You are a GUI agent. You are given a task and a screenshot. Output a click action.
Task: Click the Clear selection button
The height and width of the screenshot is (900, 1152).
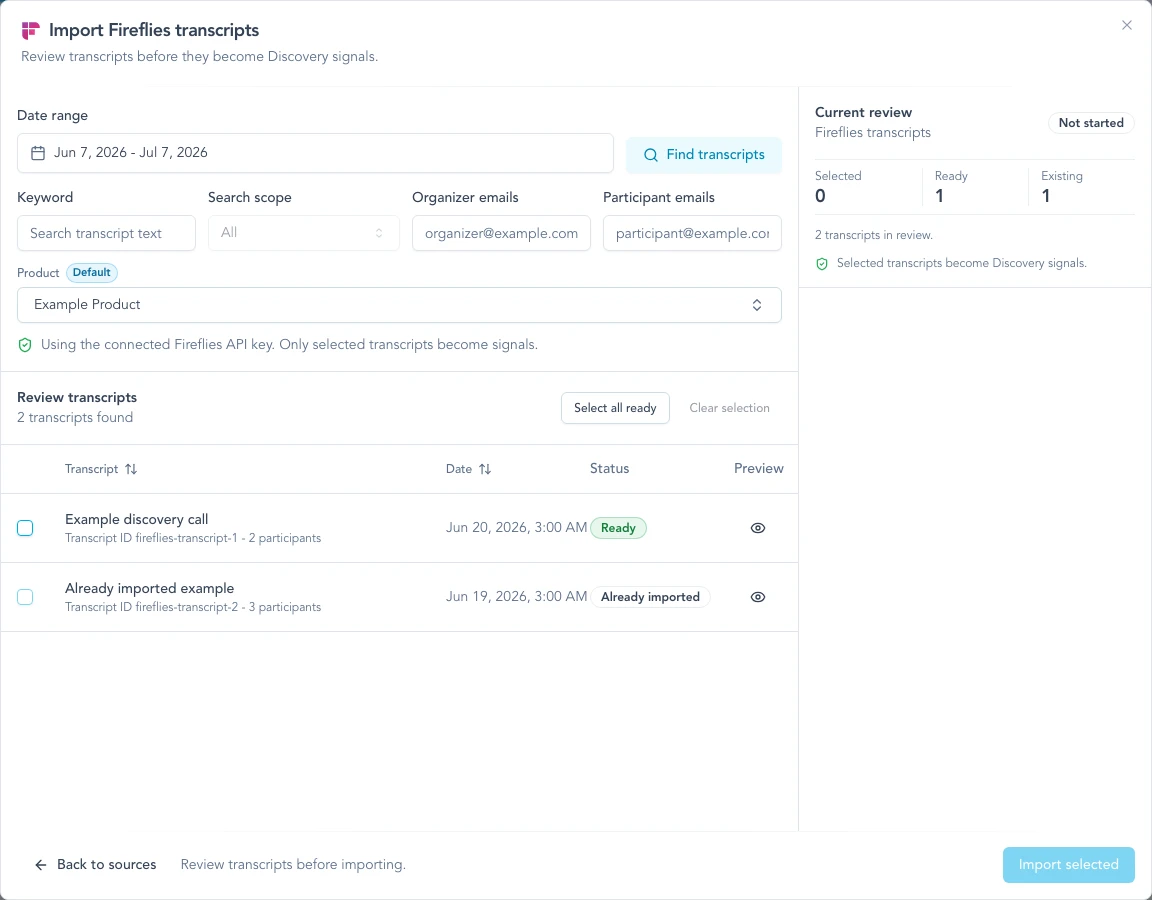730,408
